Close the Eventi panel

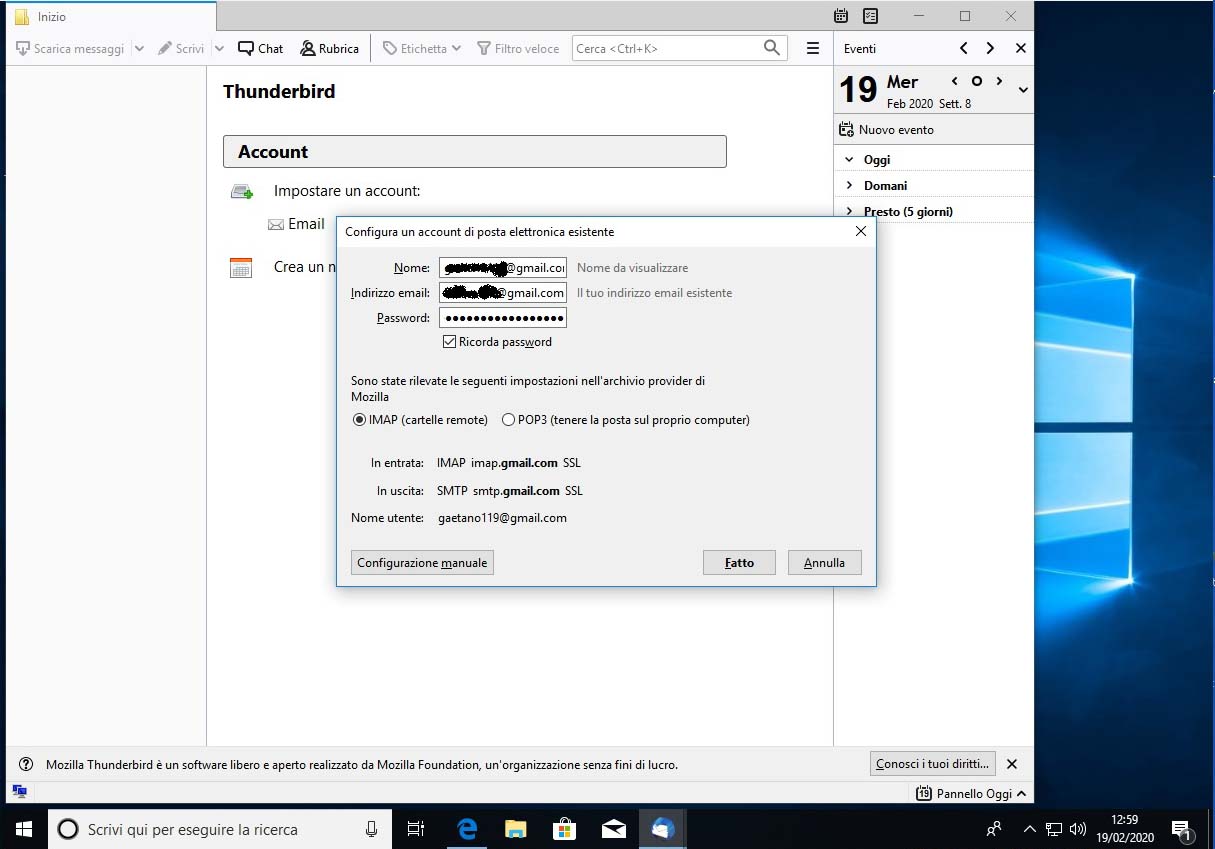[1020, 48]
